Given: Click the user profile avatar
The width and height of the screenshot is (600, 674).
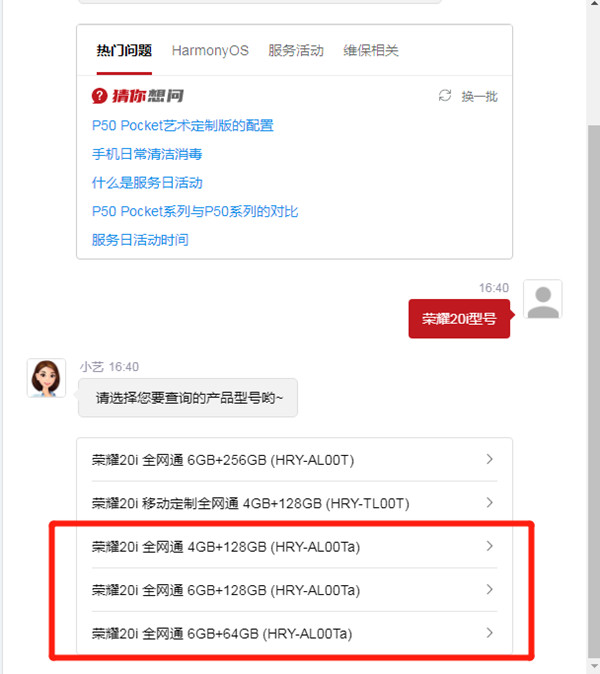Looking at the screenshot, I should pos(542,299).
